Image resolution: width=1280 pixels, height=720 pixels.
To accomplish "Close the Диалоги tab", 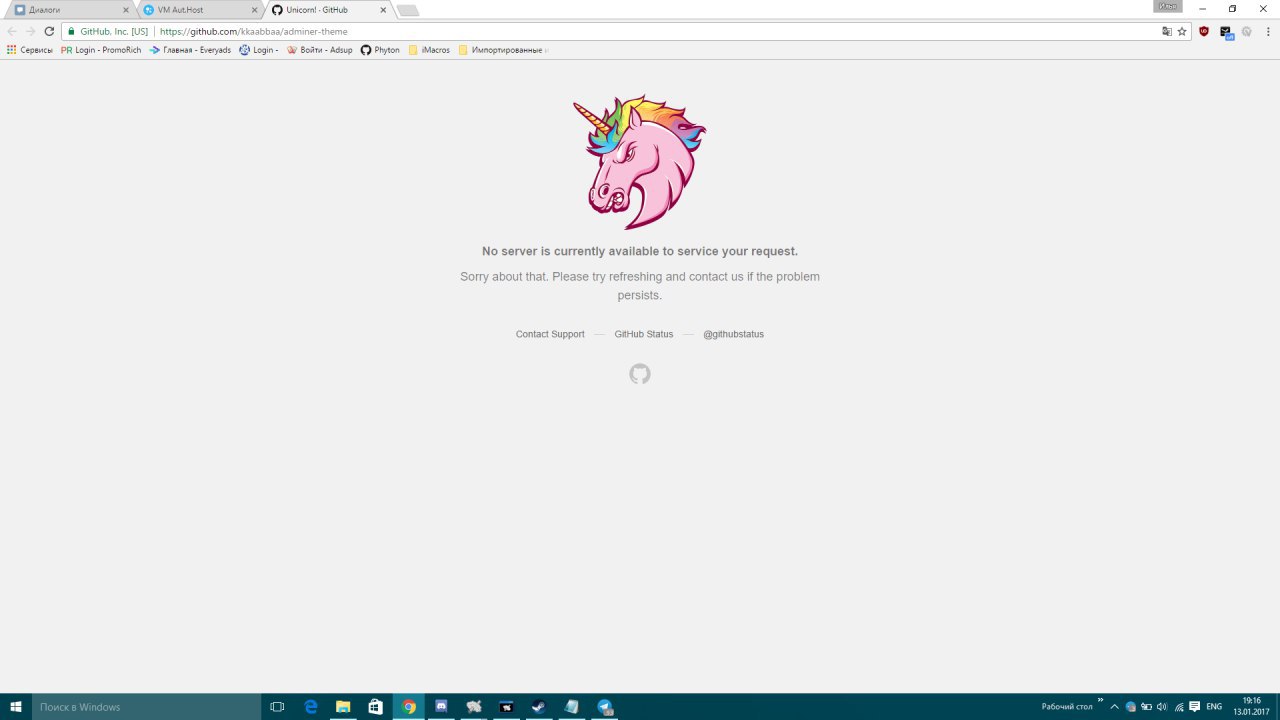I will click(125, 10).
